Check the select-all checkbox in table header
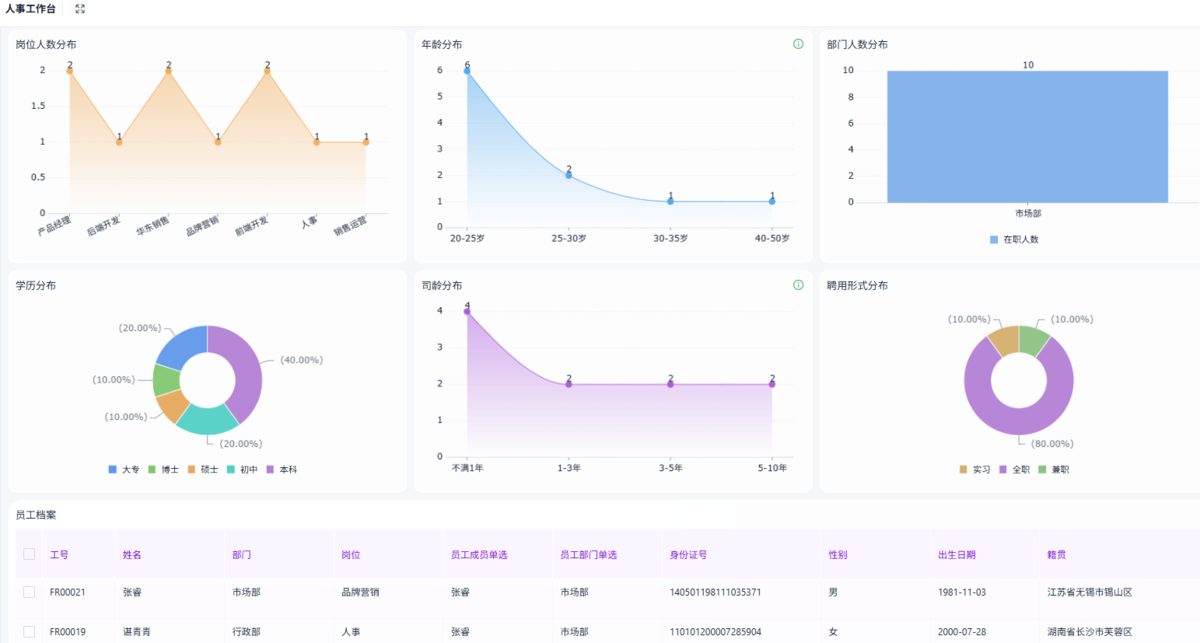This screenshot has height=643, width=1200. [29, 554]
